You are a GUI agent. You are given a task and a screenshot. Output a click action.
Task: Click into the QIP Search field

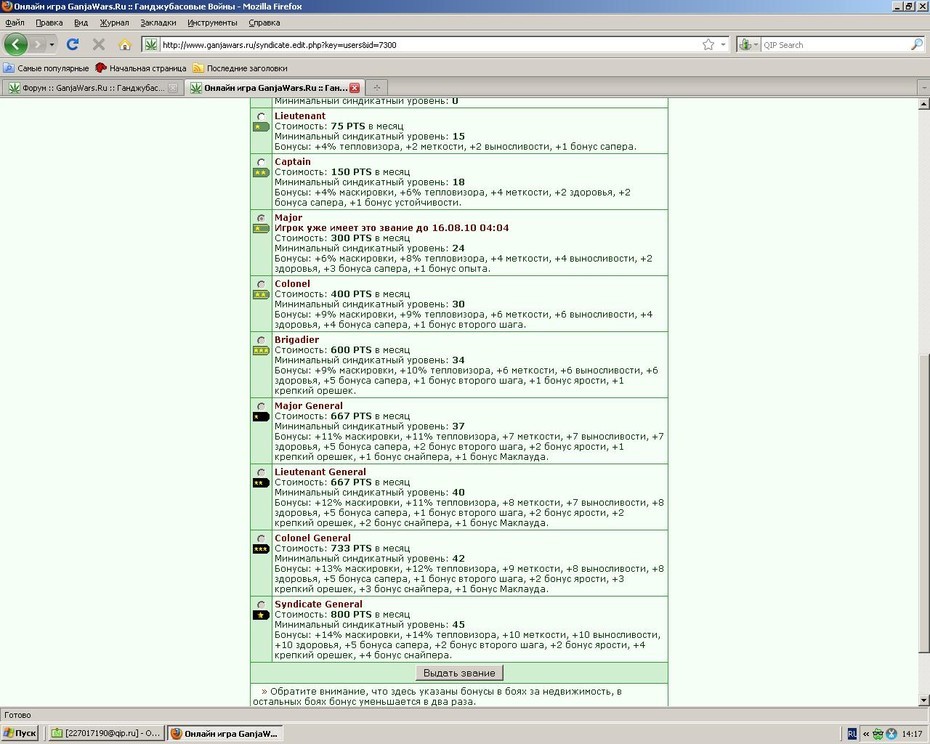[x=835, y=44]
